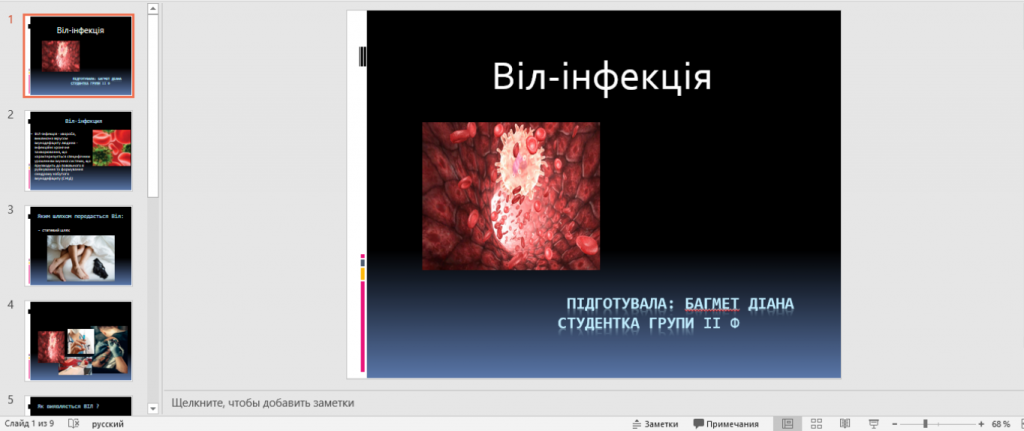
Task: Switch to Normal view in status bar
Action: (788, 424)
